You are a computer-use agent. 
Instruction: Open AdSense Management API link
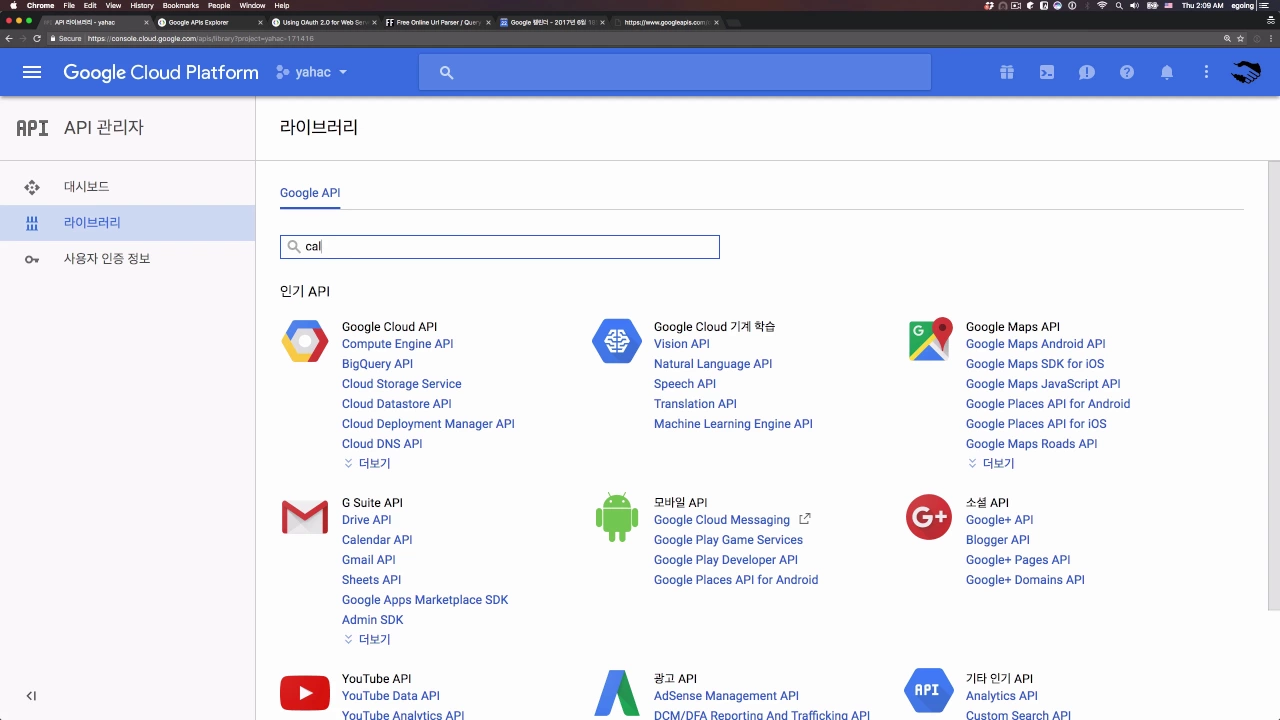pyautogui.click(x=726, y=696)
